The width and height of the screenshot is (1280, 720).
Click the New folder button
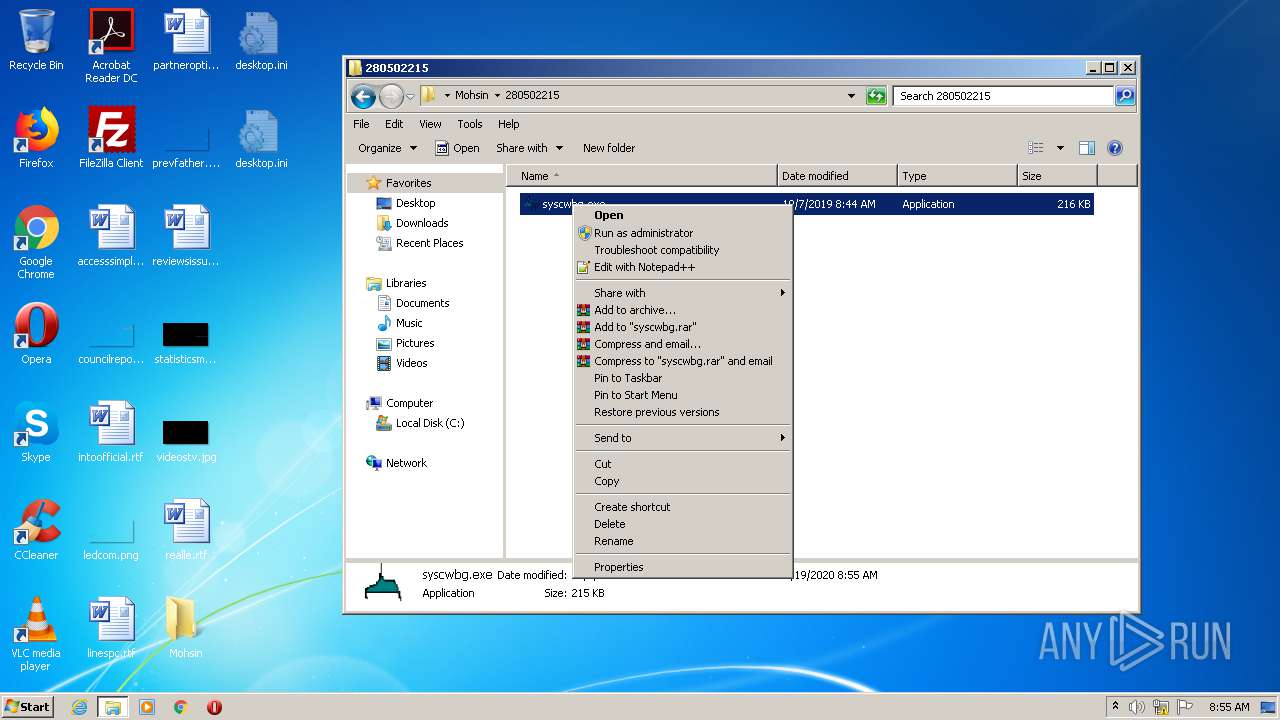(609, 148)
